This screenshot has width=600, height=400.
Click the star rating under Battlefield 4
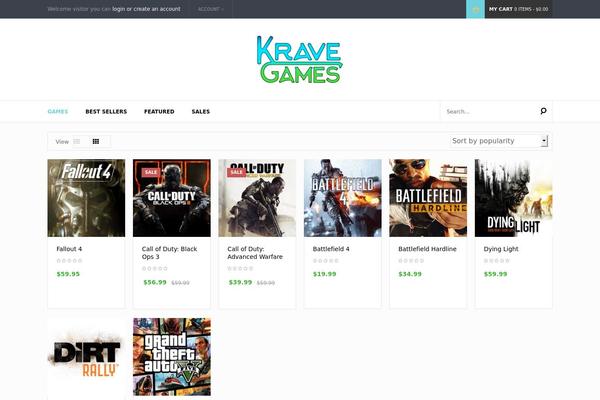tap(326, 261)
